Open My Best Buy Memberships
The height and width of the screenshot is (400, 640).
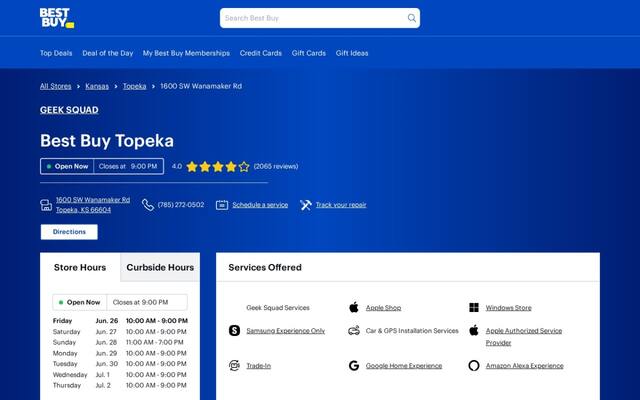(x=186, y=53)
